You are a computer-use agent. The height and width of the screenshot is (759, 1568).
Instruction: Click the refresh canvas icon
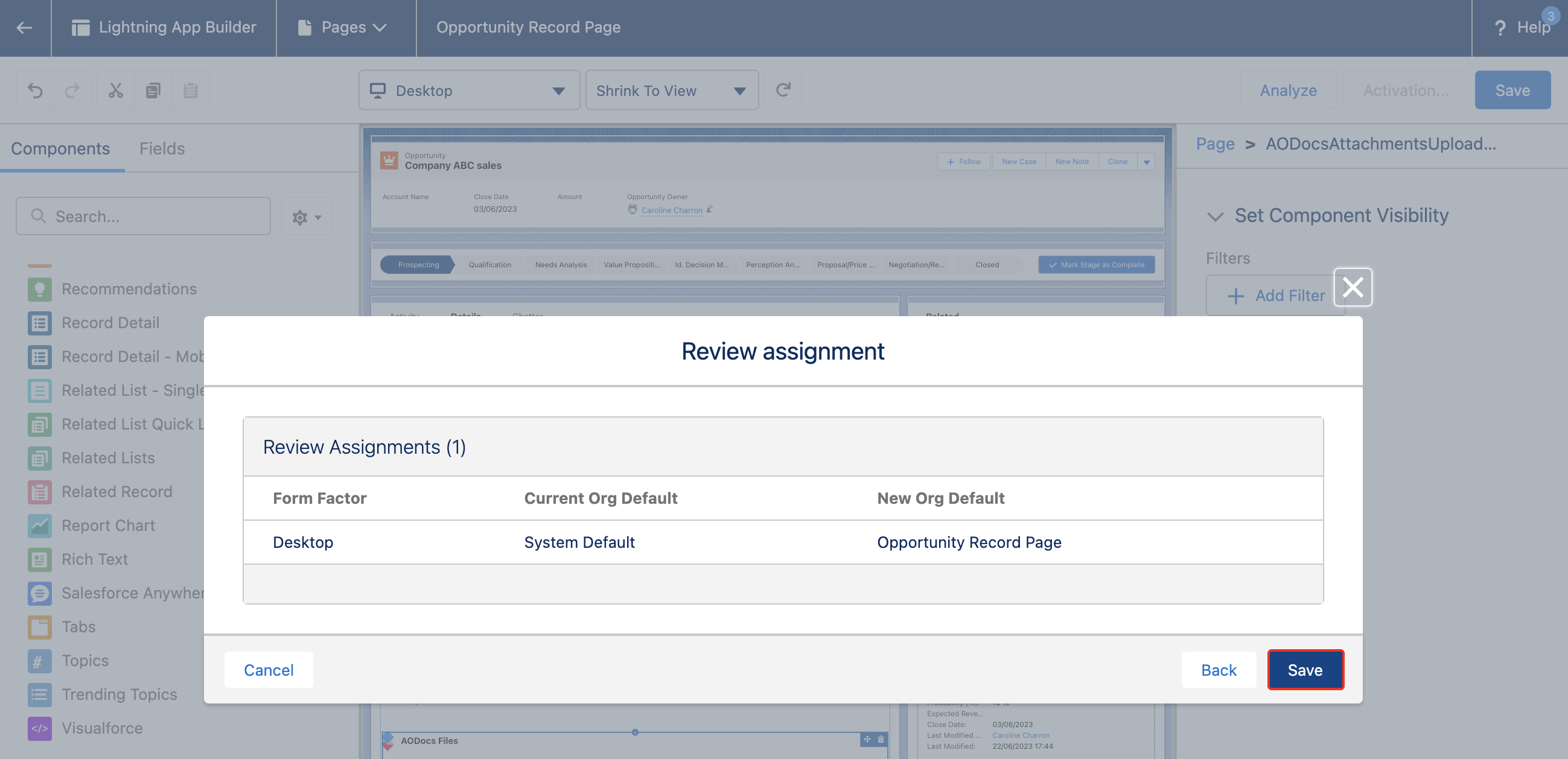point(783,90)
